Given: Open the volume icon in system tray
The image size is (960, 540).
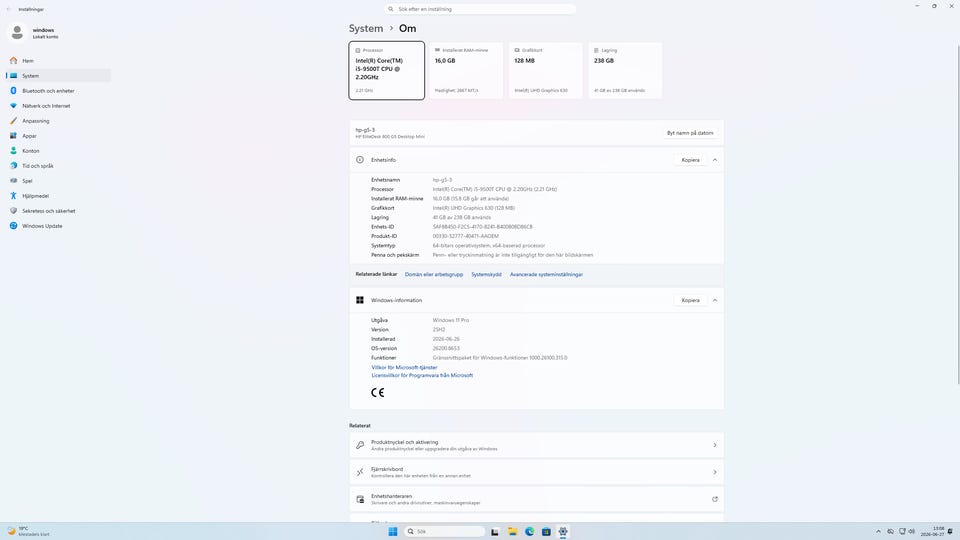Looking at the screenshot, I should (x=912, y=531).
